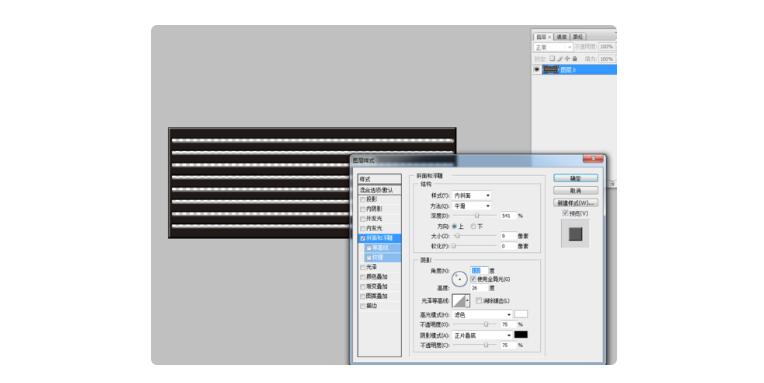Enable Color Overlay (颜色叠加) checkbox
This screenshot has width=764, height=383.
[363, 277]
